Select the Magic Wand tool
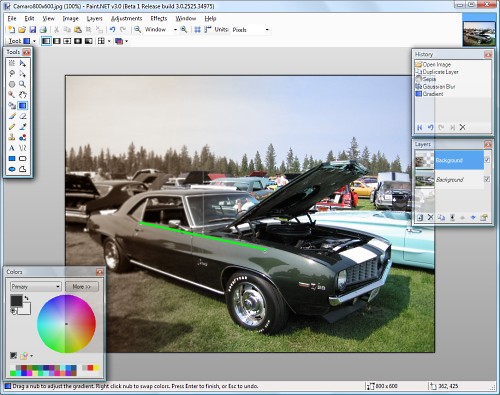500x395 pixels. pyautogui.click(x=12, y=95)
